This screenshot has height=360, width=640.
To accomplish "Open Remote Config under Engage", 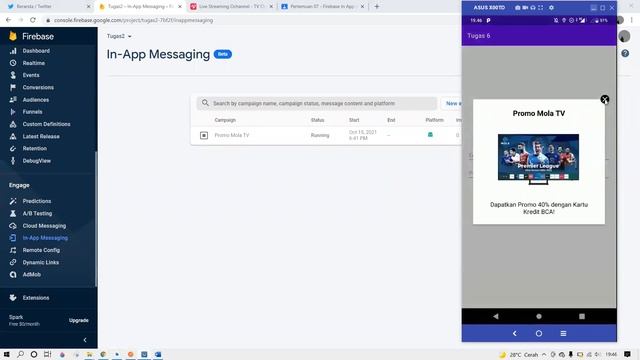I will pos(41,250).
